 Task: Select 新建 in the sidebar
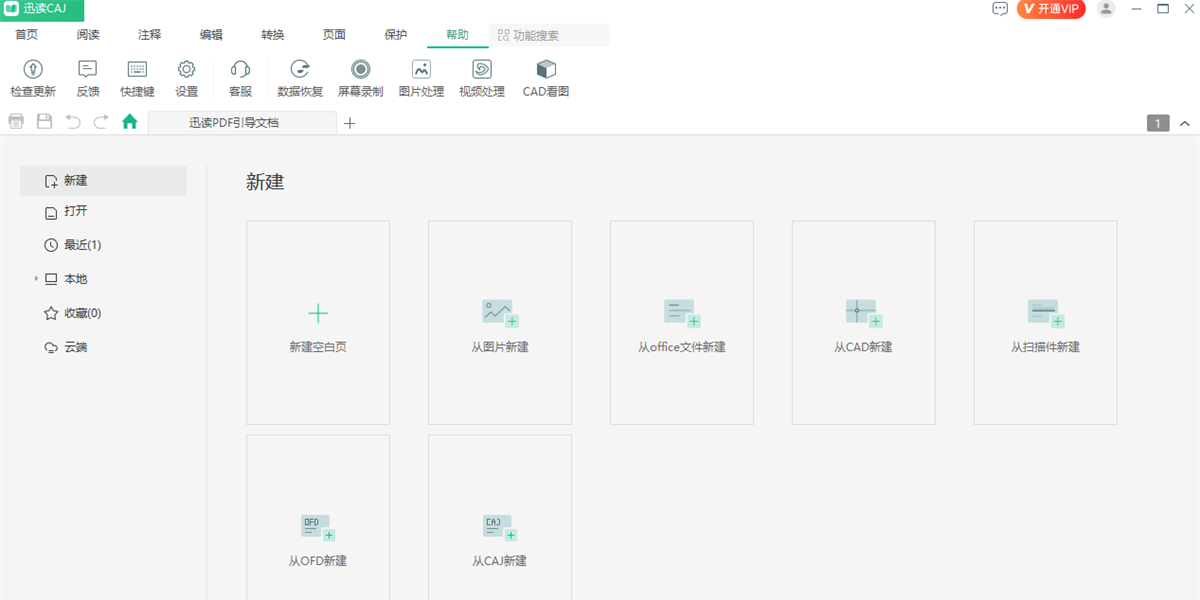point(103,181)
